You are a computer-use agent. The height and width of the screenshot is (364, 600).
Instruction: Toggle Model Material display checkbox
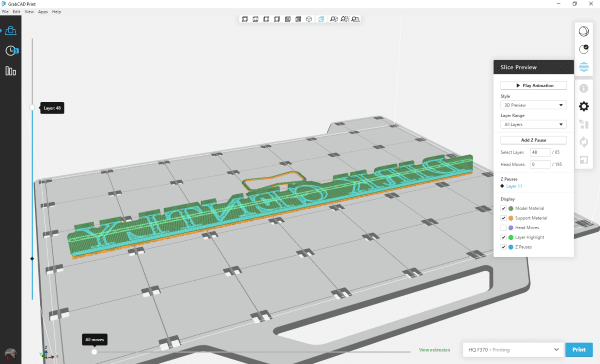503,208
